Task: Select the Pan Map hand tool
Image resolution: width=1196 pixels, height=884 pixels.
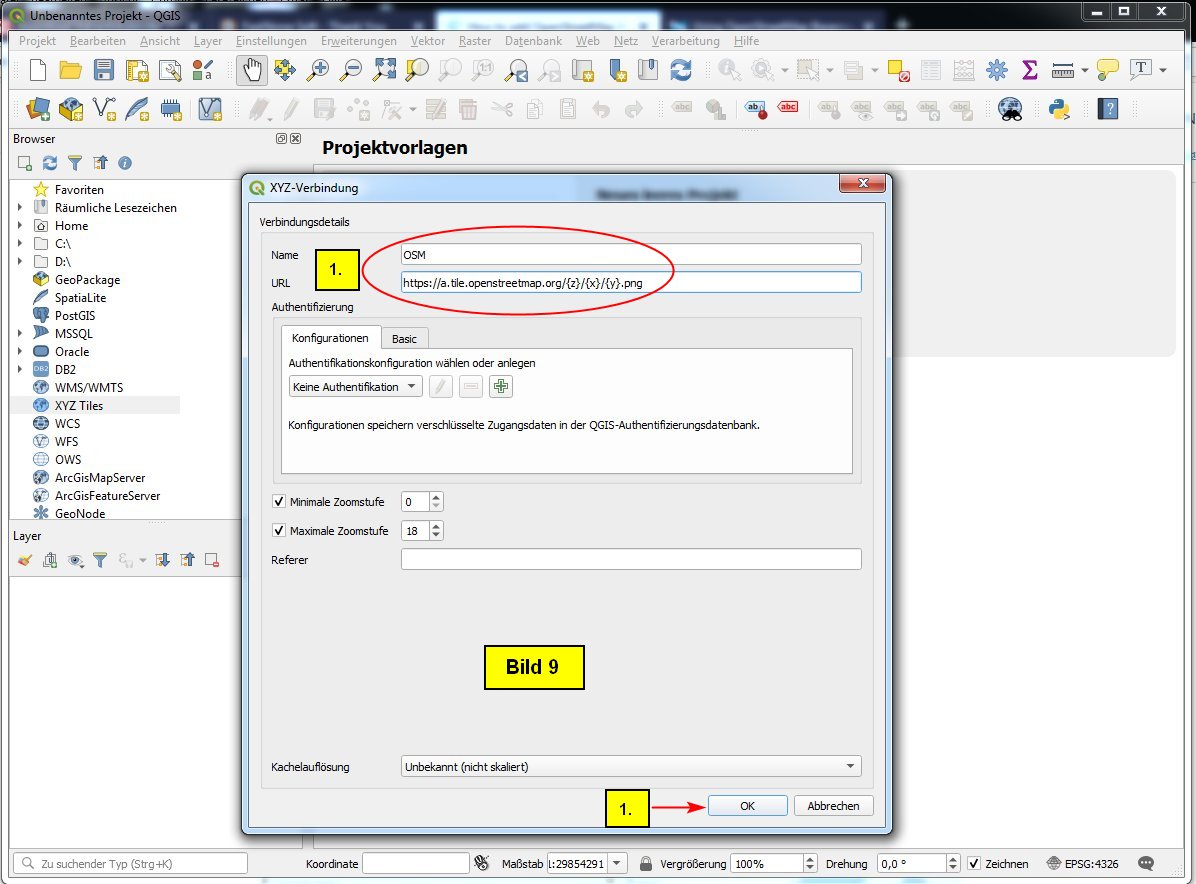Action: (x=251, y=69)
